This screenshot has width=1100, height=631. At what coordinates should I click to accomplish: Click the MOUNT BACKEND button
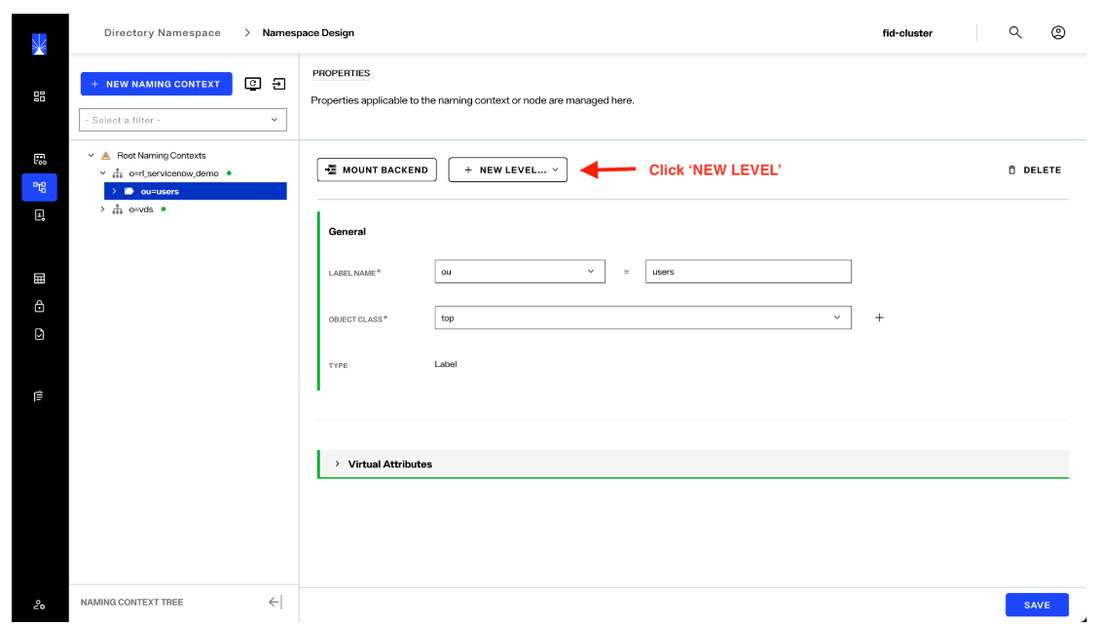point(377,170)
